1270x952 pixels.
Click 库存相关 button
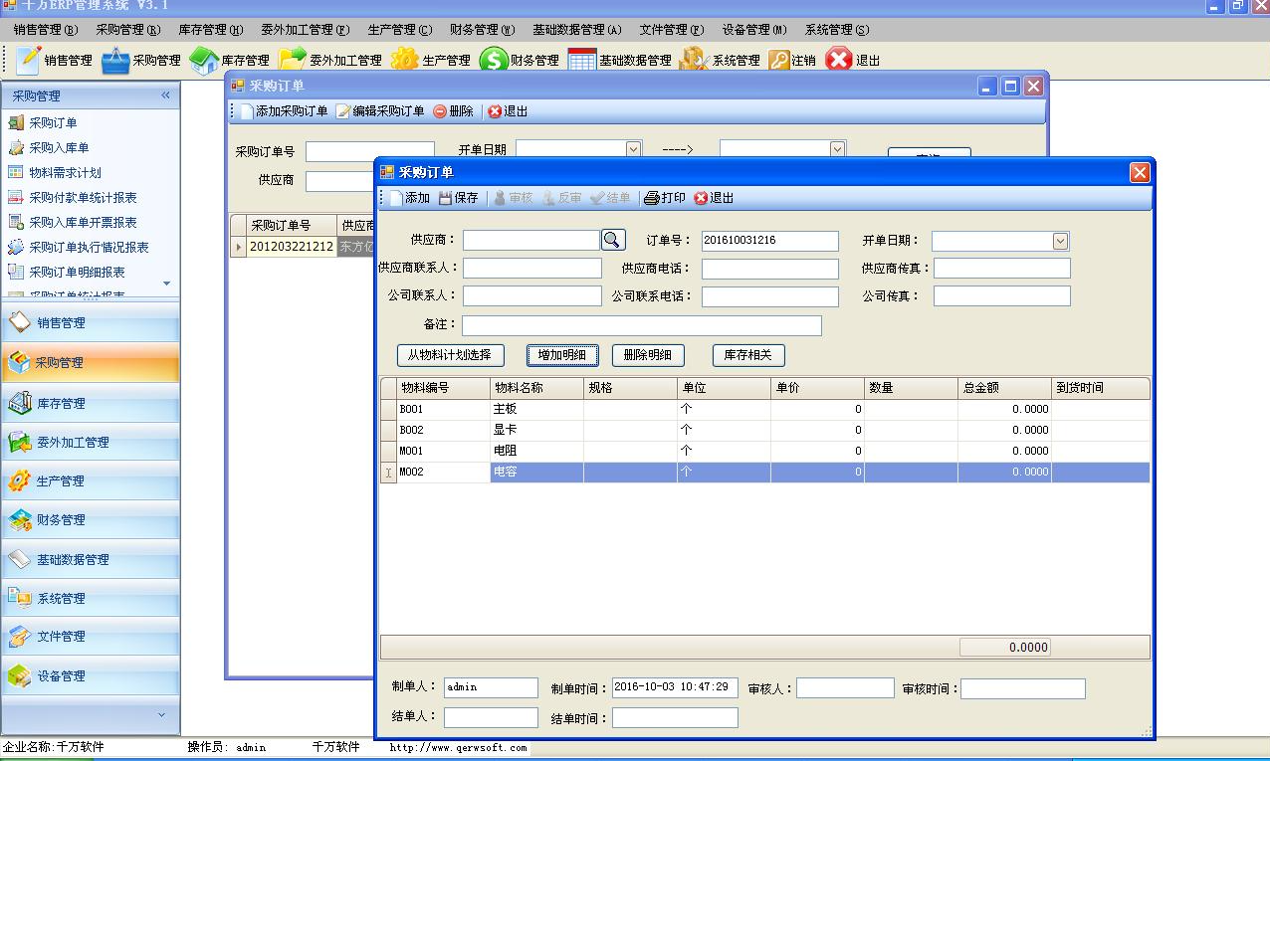point(748,355)
